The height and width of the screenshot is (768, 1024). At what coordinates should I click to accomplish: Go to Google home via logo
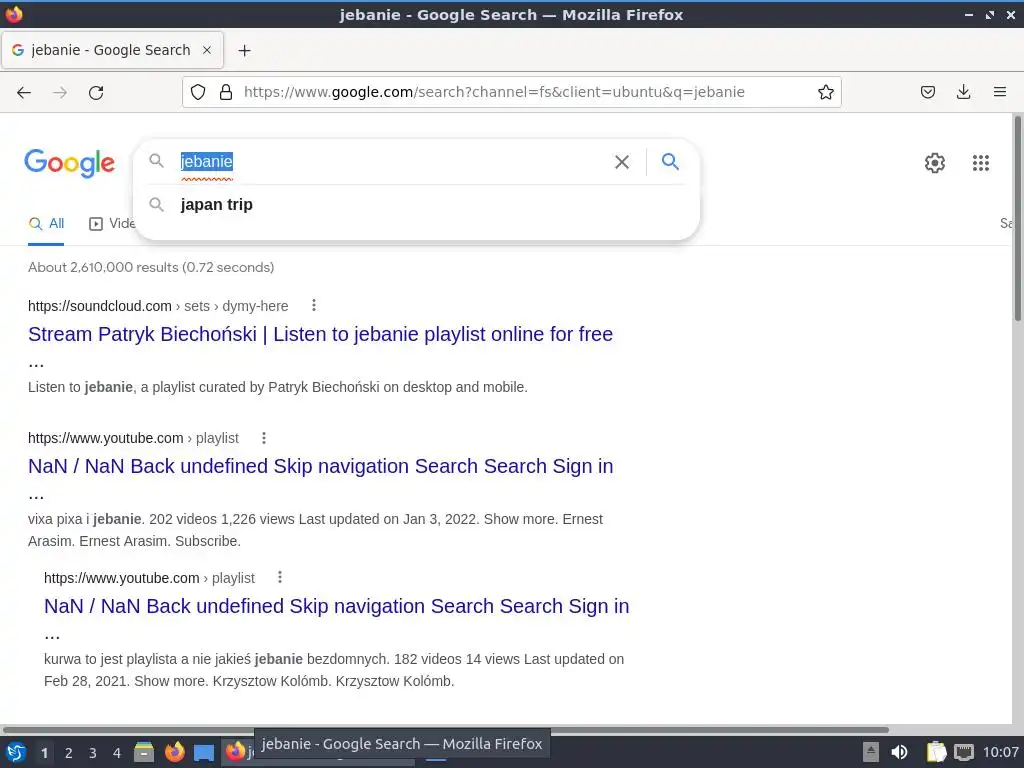click(70, 163)
